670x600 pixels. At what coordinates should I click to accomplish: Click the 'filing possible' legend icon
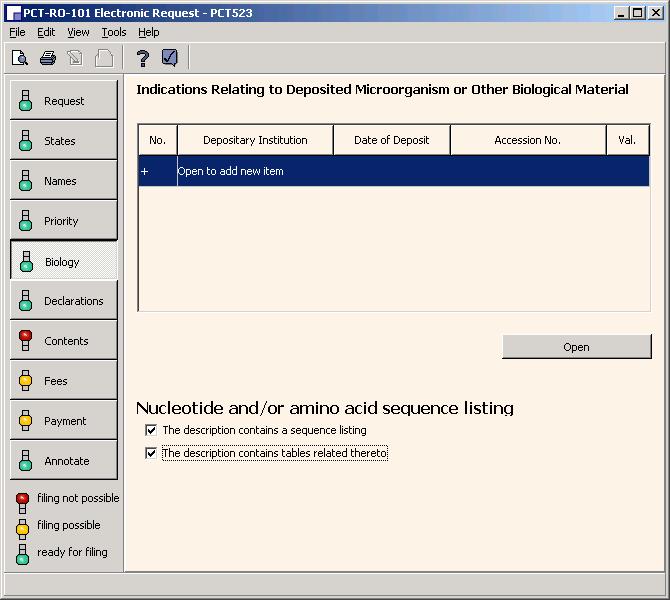pos(22,529)
